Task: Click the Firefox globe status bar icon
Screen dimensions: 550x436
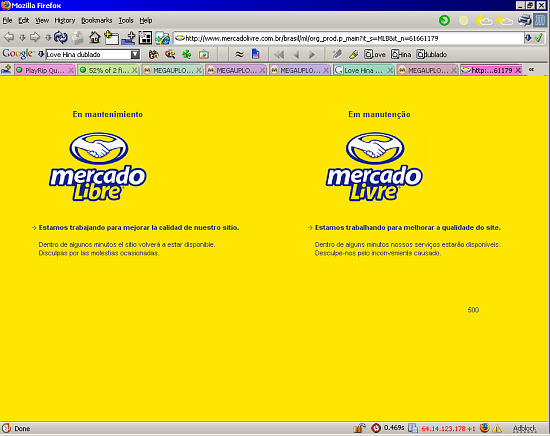Action: tap(484, 428)
